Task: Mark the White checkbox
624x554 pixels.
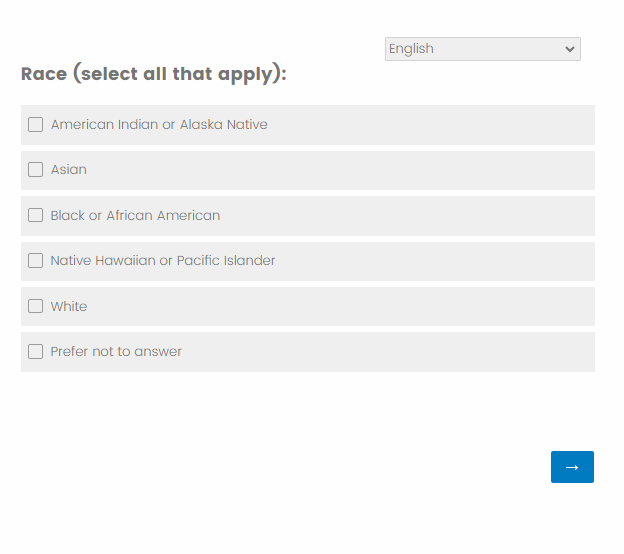Action: pyautogui.click(x=36, y=306)
